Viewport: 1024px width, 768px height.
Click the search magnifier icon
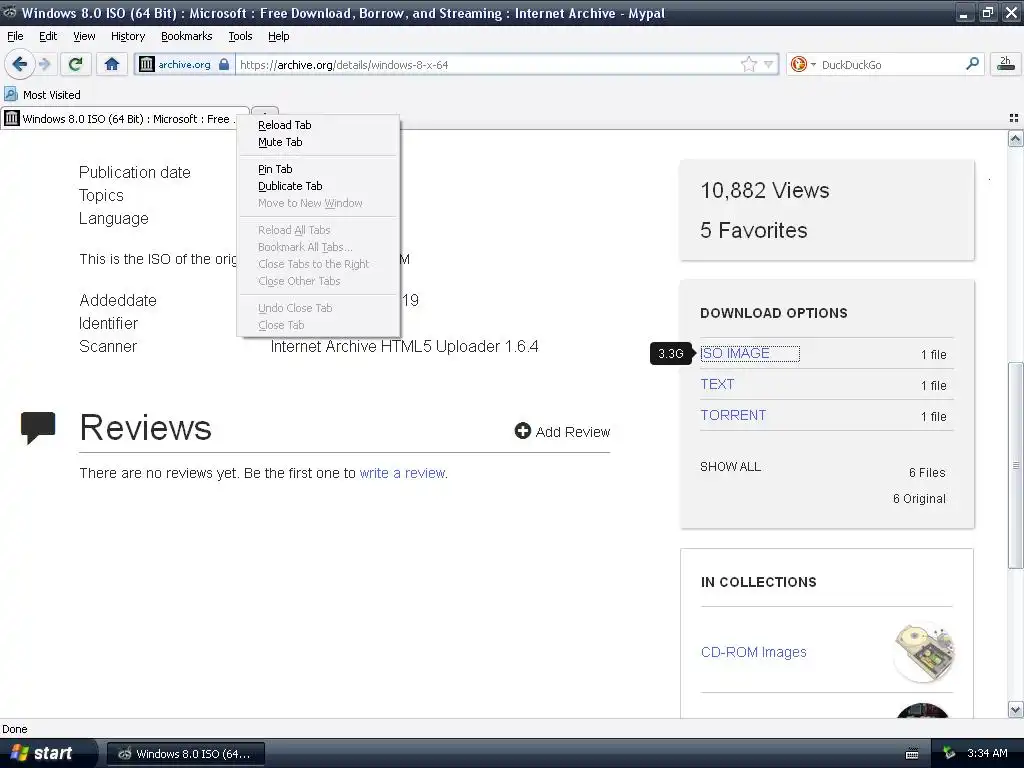point(972,64)
